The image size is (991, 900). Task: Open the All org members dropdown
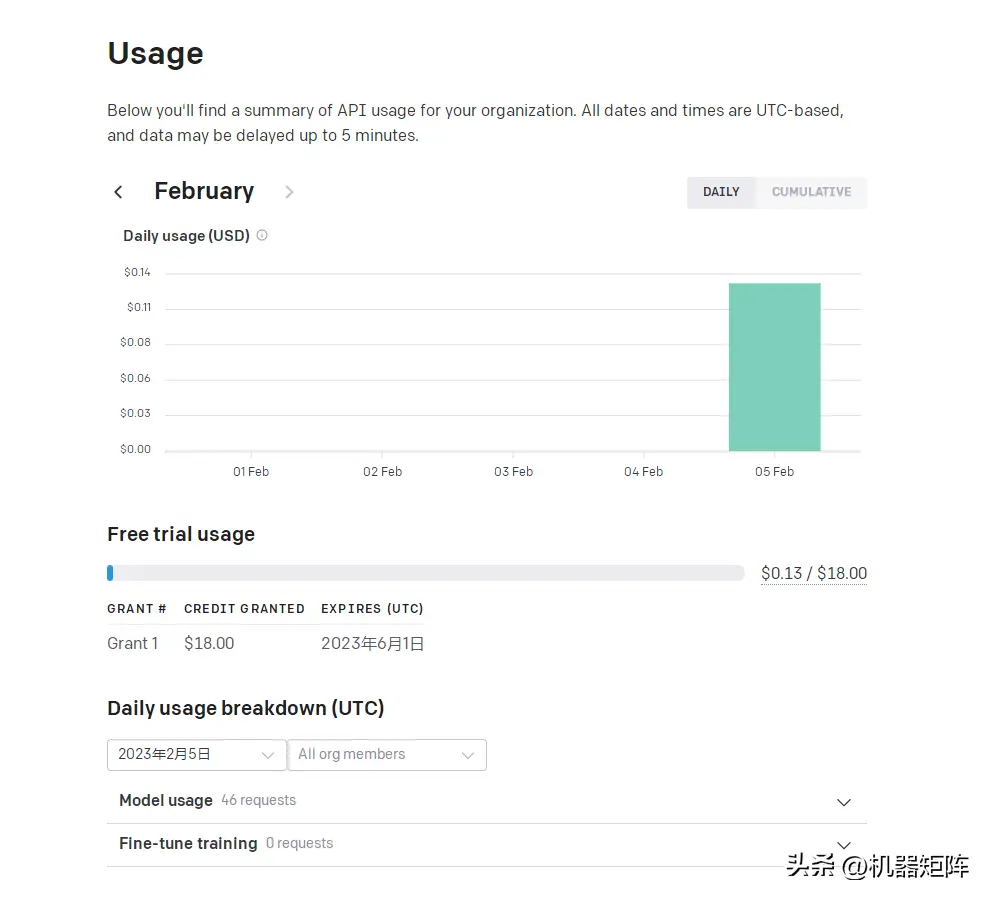coord(386,755)
